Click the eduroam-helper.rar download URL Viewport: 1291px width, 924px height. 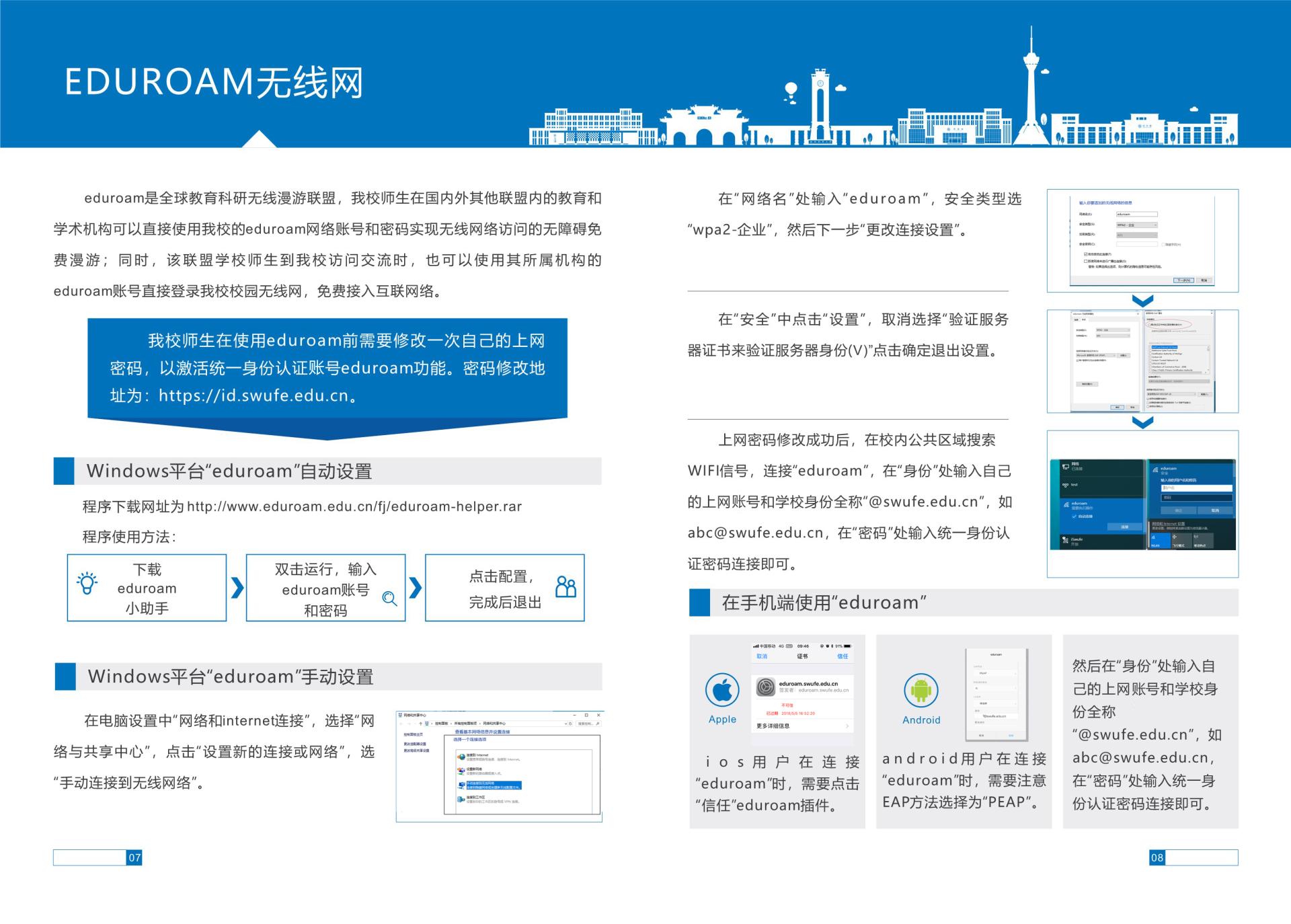pyautogui.click(x=354, y=506)
